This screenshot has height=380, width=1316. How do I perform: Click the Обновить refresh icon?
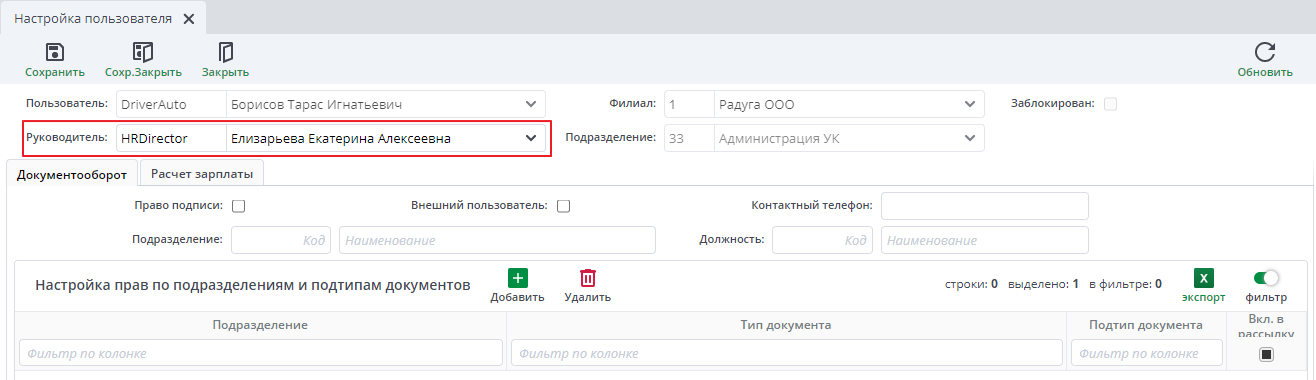coord(1265,52)
